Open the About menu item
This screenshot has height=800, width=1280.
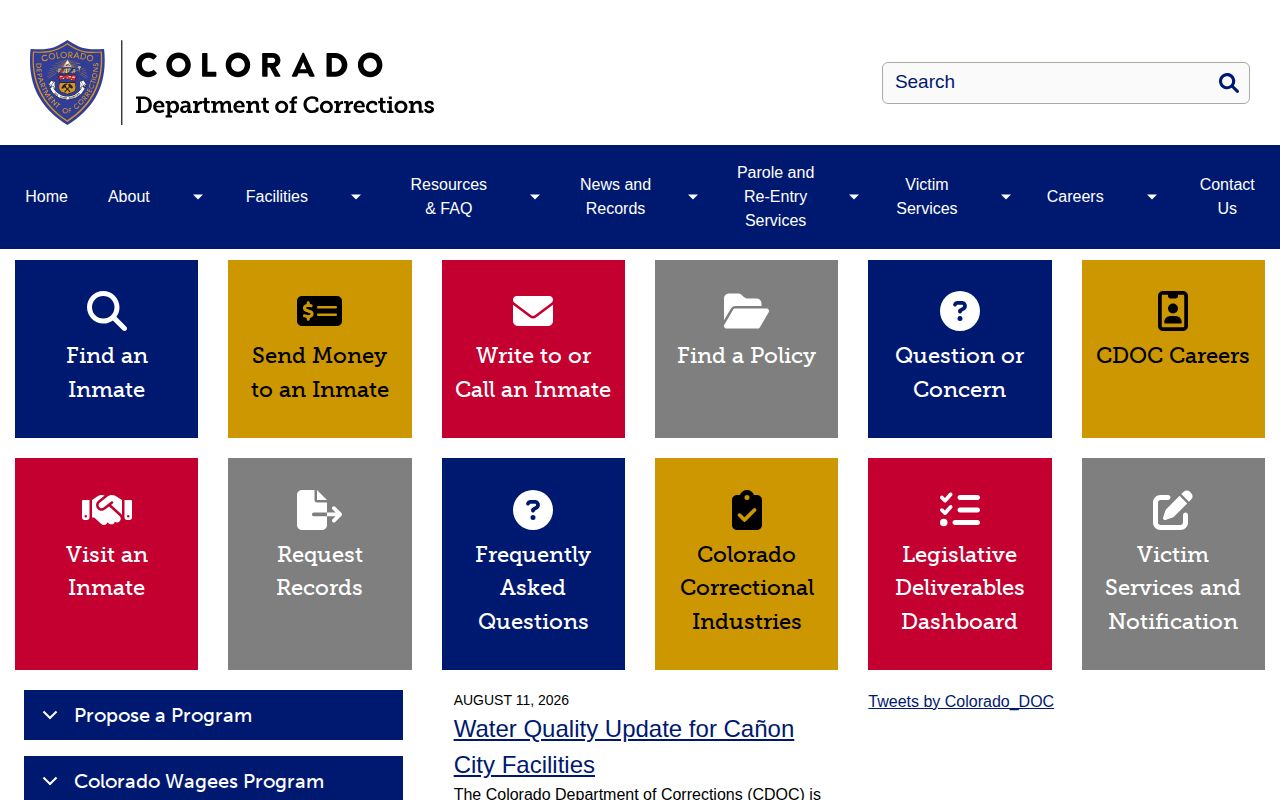pyautogui.click(x=129, y=197)
